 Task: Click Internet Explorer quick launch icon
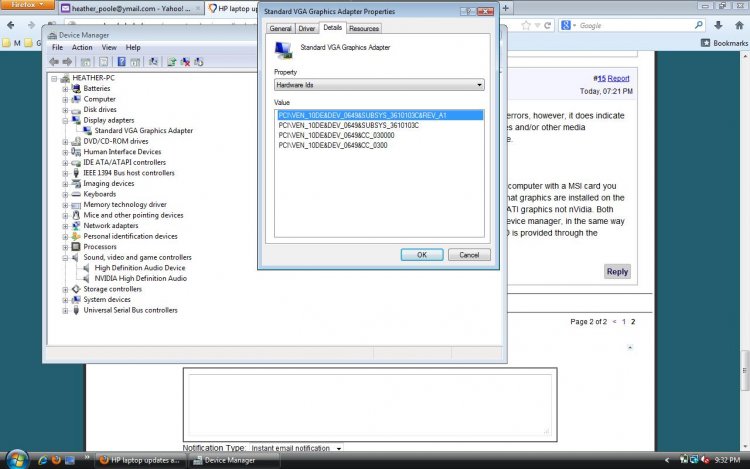point(42,460)
